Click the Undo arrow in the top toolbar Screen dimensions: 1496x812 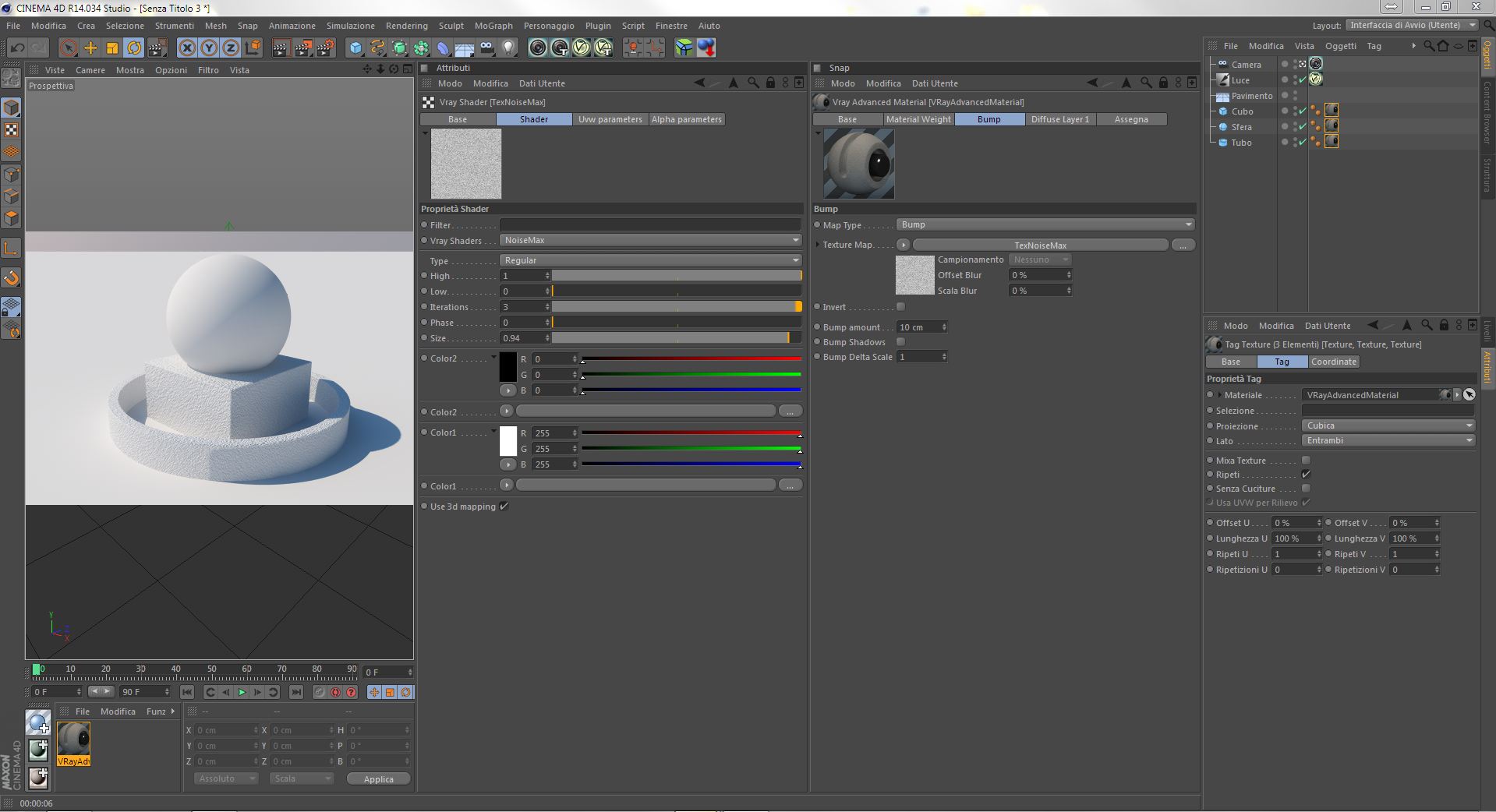[x=17, y=48]
